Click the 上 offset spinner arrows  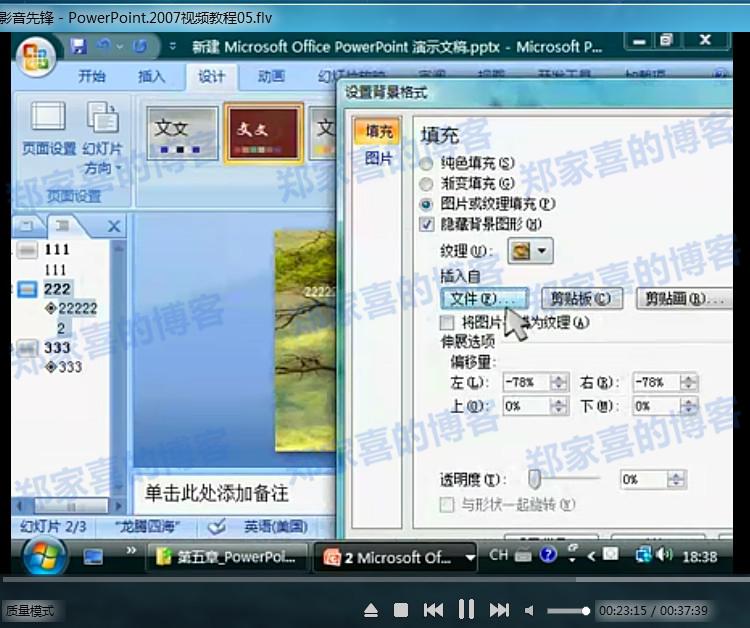coord(558,406)
